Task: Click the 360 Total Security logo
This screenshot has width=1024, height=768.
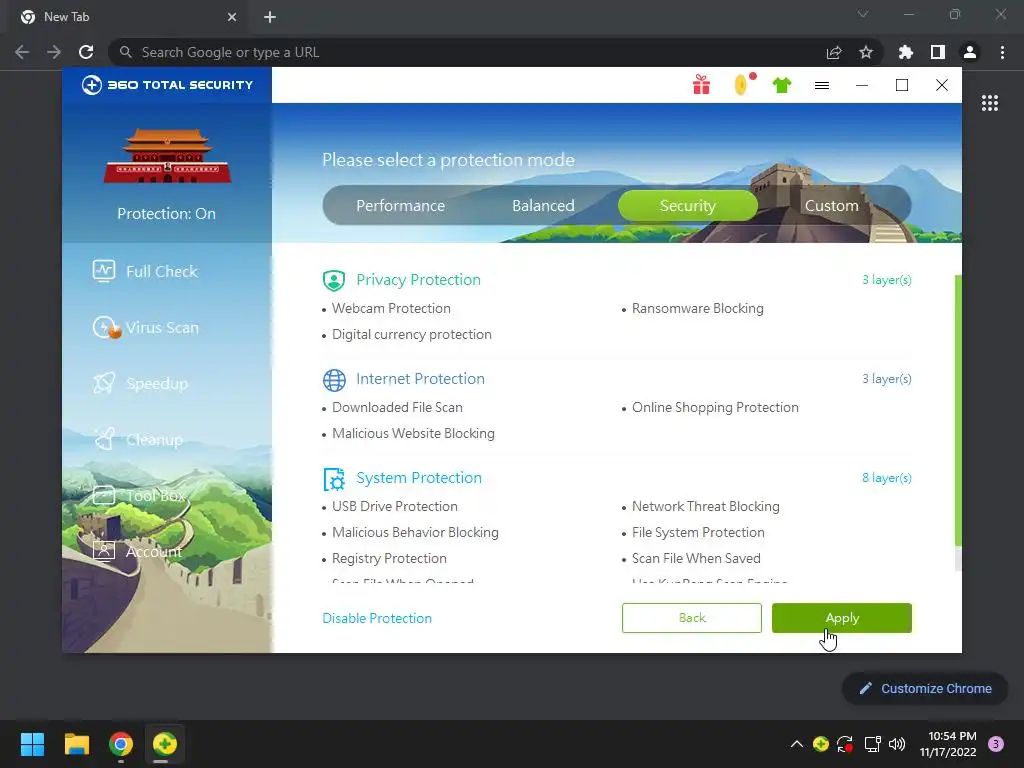Action: 167,85
